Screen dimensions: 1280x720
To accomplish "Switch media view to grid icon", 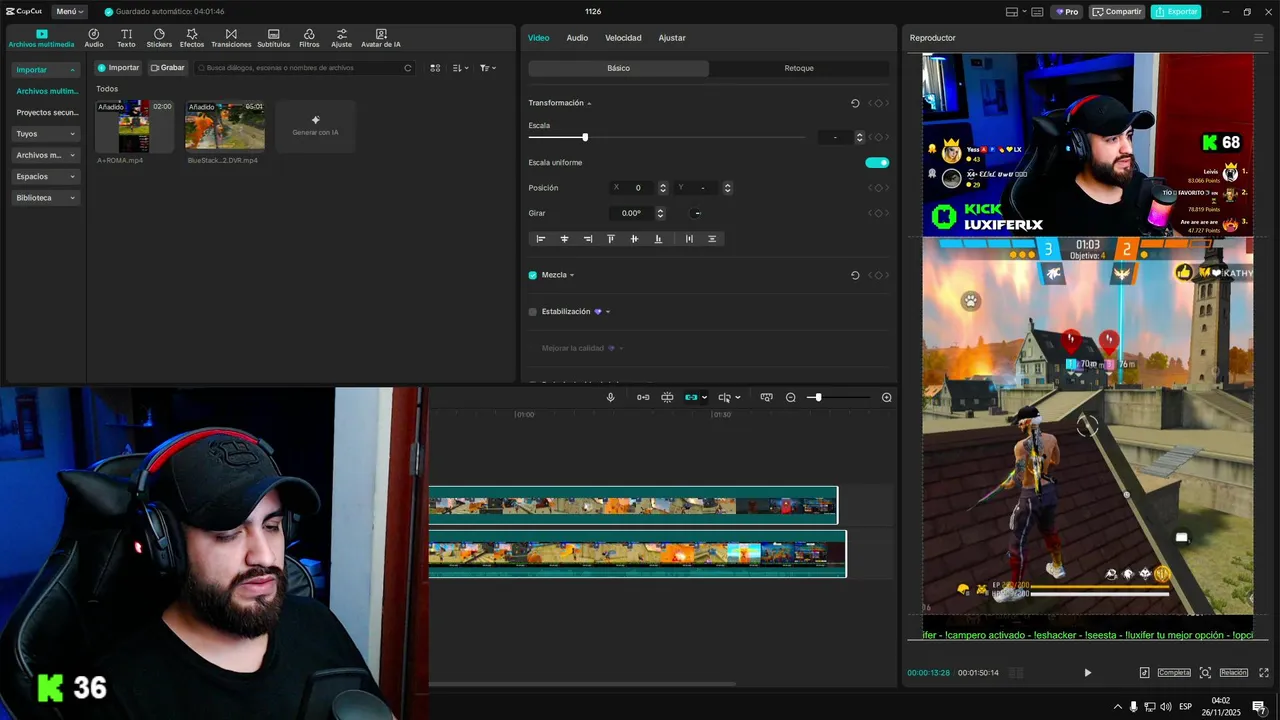I will tap(435, 68).
